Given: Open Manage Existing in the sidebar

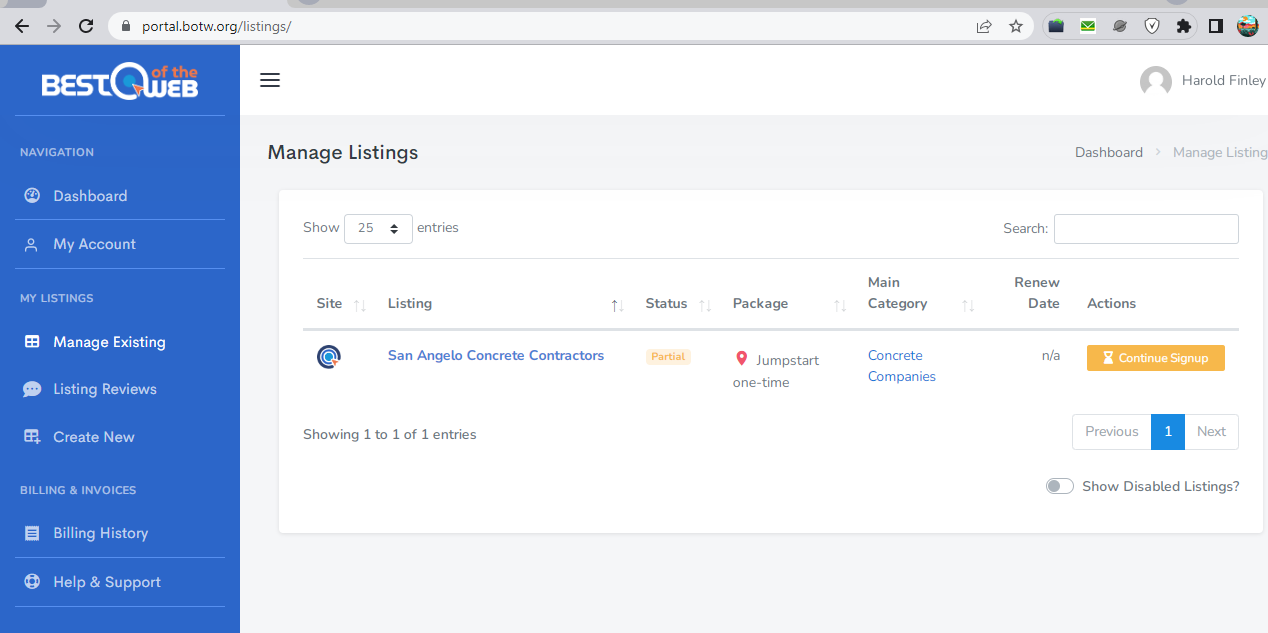Looking at the screenshot, I should click(109, 342).
